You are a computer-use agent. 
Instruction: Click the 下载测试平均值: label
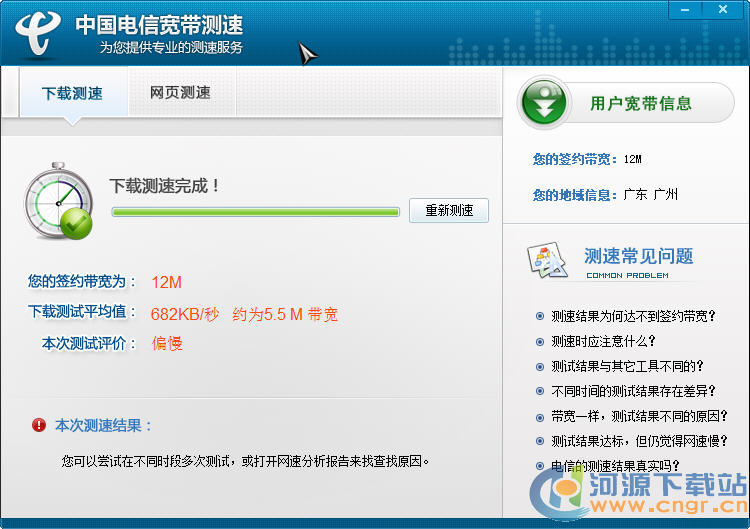(82, 312)
